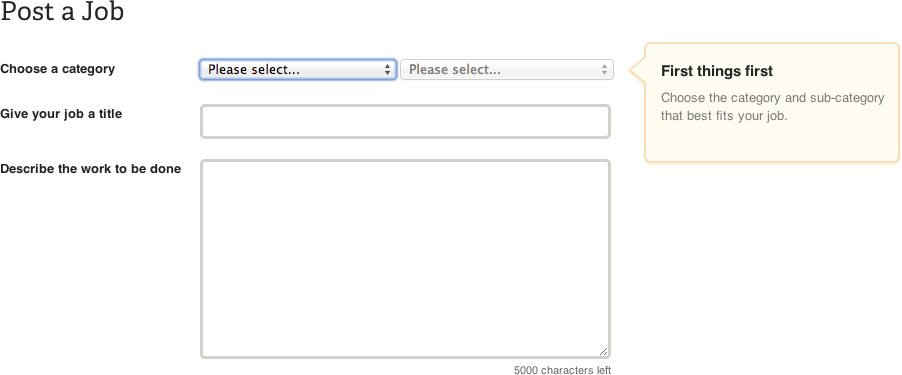Click the 'Please select...' text in the sub-category box
This screenshot has width=902, height=375.
click(454, 70)
